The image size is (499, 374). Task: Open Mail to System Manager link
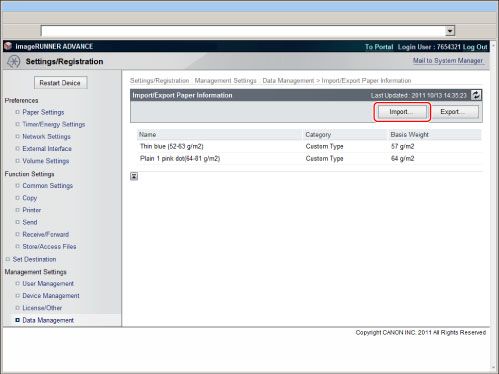[x=448, y=61]
